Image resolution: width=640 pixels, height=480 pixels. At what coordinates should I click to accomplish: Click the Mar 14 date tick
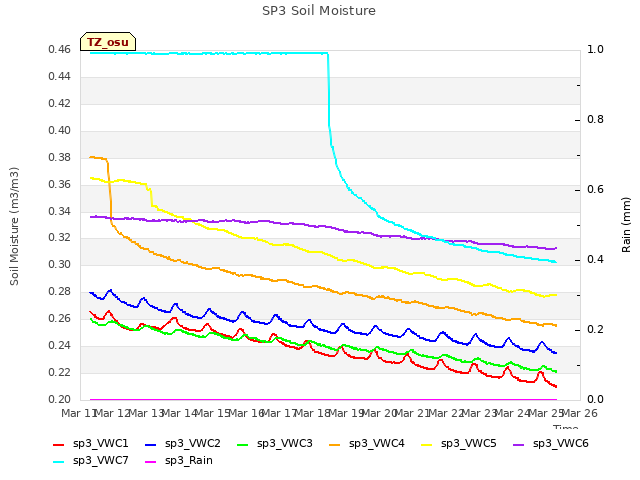point(180,413)
